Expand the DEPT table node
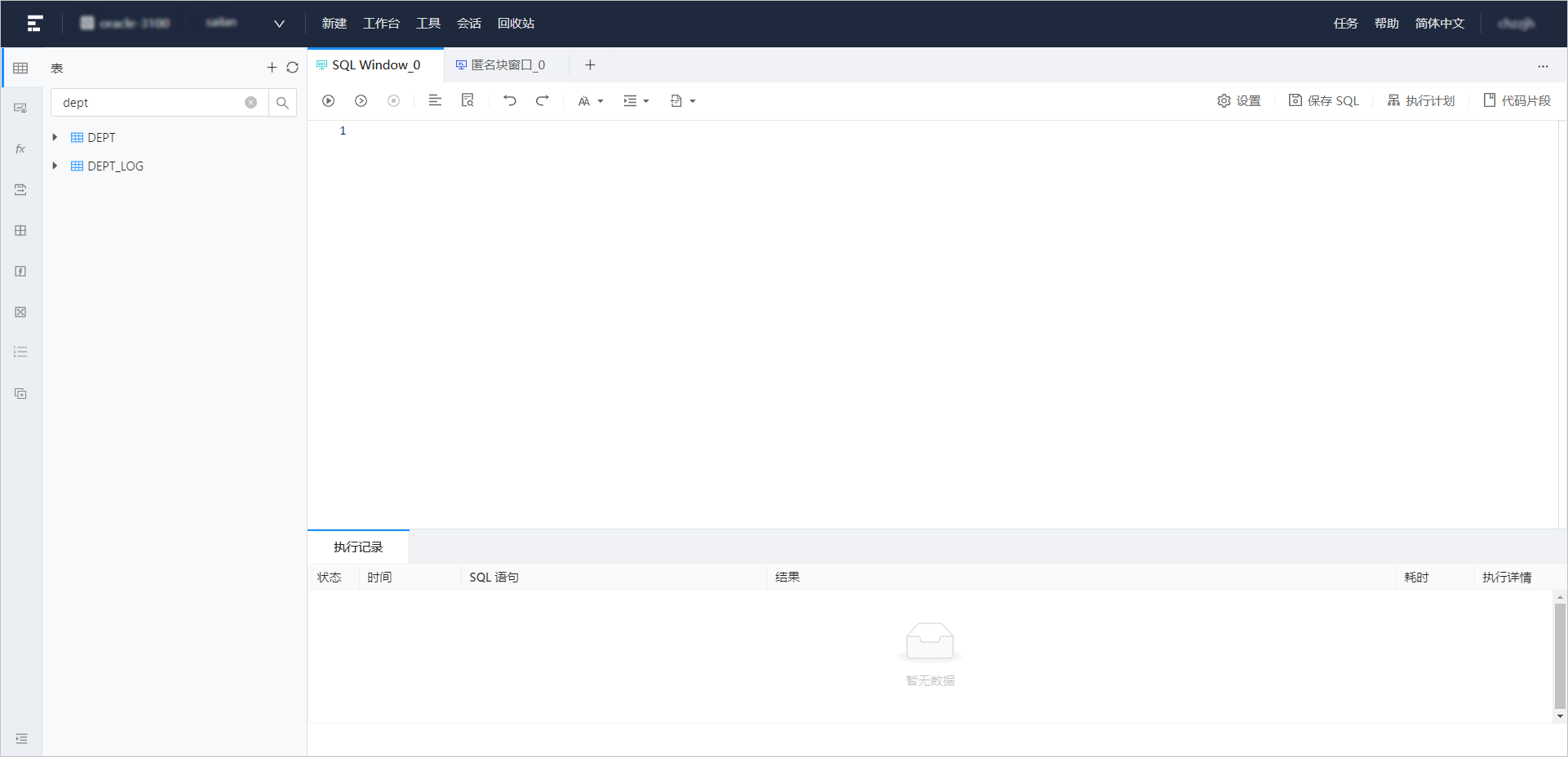The width and height of the screenshot is (1568, 757). [55, 138]
